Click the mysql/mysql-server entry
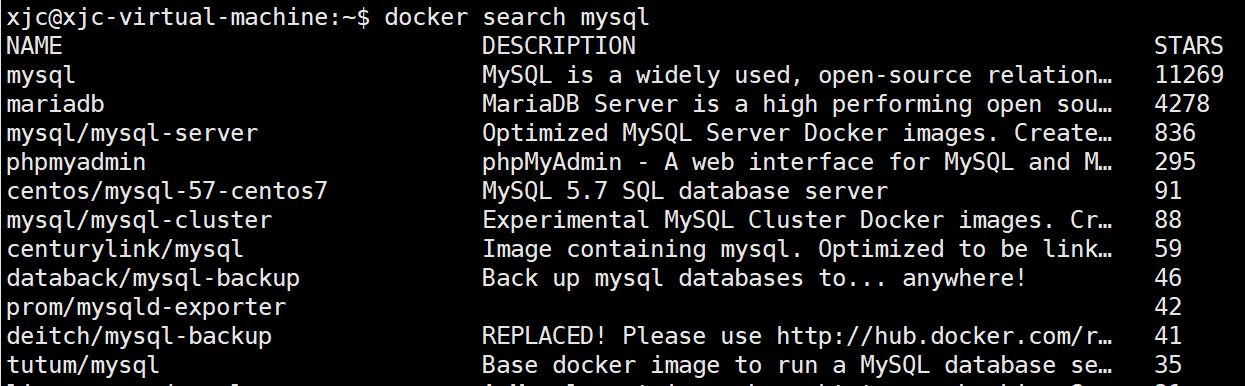 tap(132, 133)
